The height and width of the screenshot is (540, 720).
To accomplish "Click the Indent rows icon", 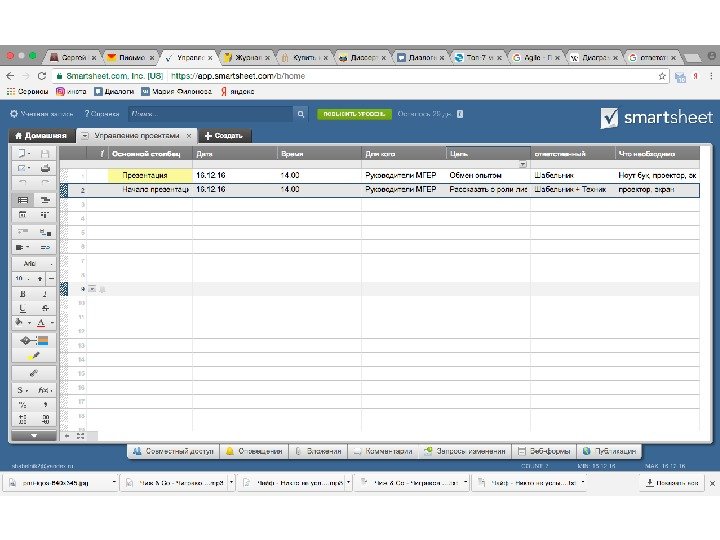I will [x=45, y=232].
